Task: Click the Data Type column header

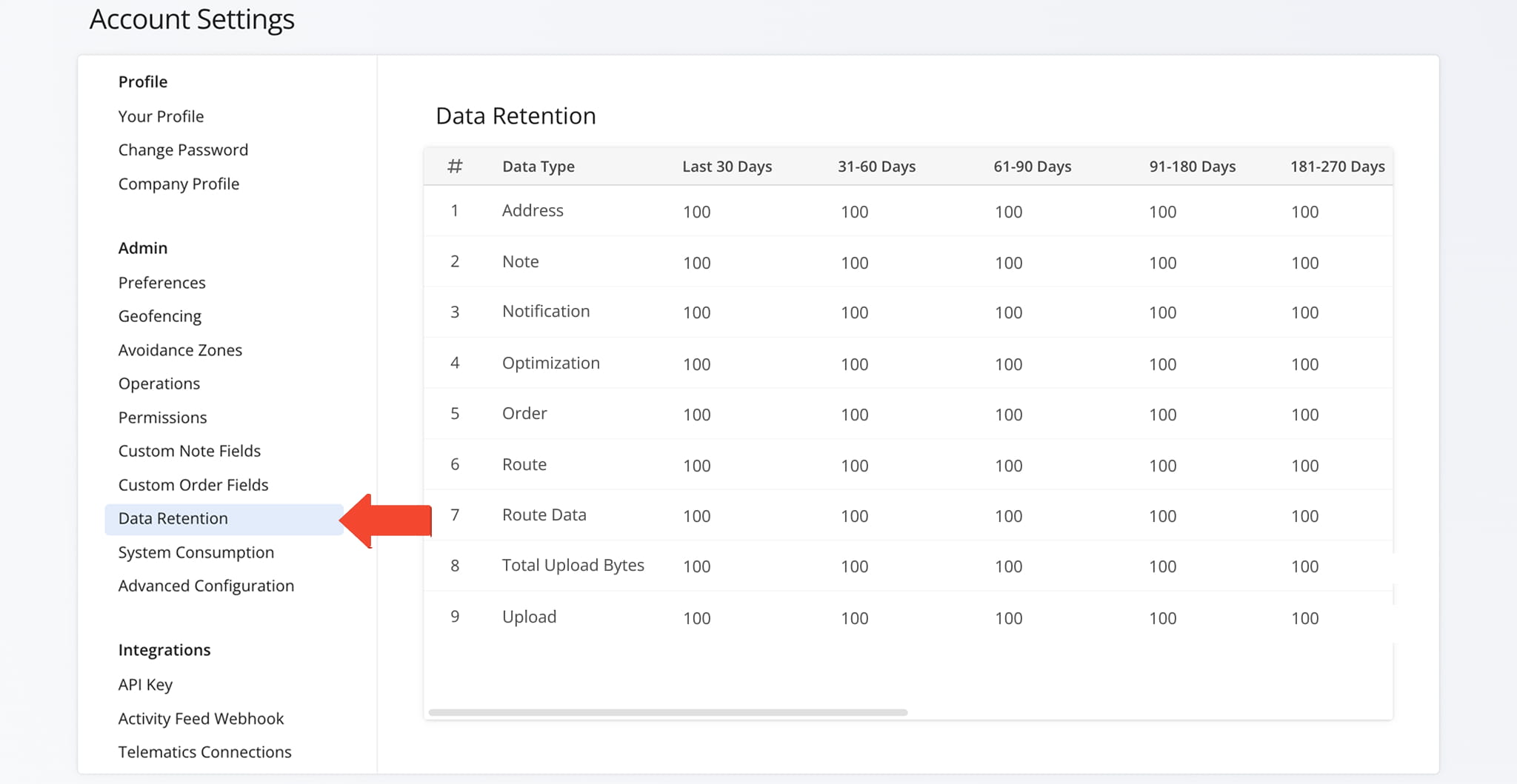Action: 538,167
